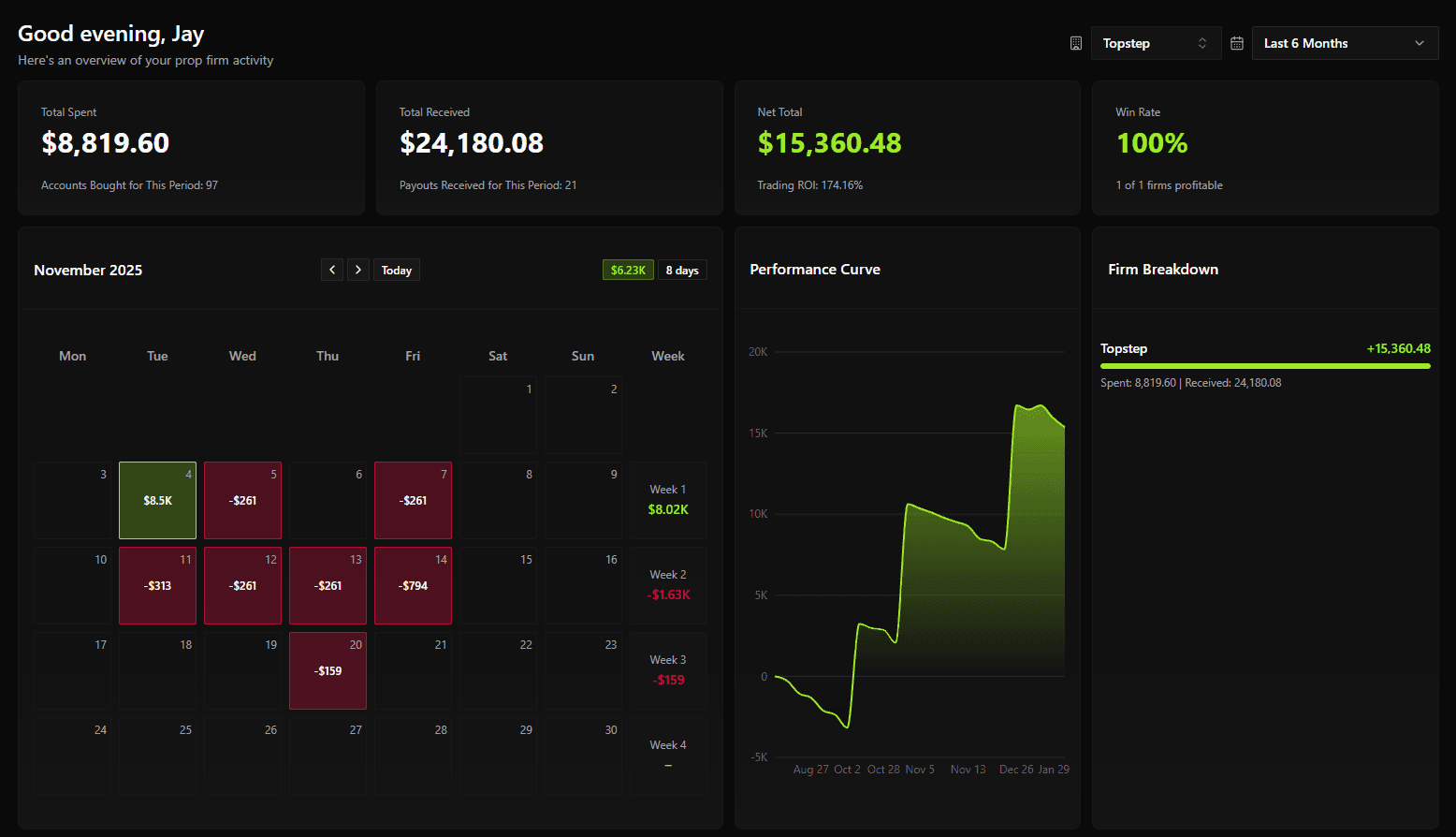The width and height of the screenshot is (1456, 837).
Task: Click the Topstep selector's up-down chevron
Action: (x=1201, y=42)
